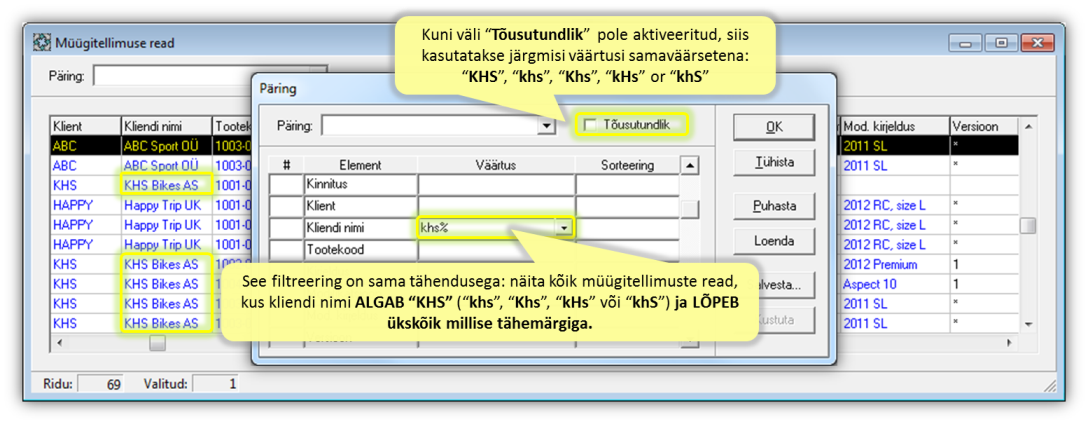
Task: Click the first 2012 RC, size L cell
Action: (x=895, y=205)
